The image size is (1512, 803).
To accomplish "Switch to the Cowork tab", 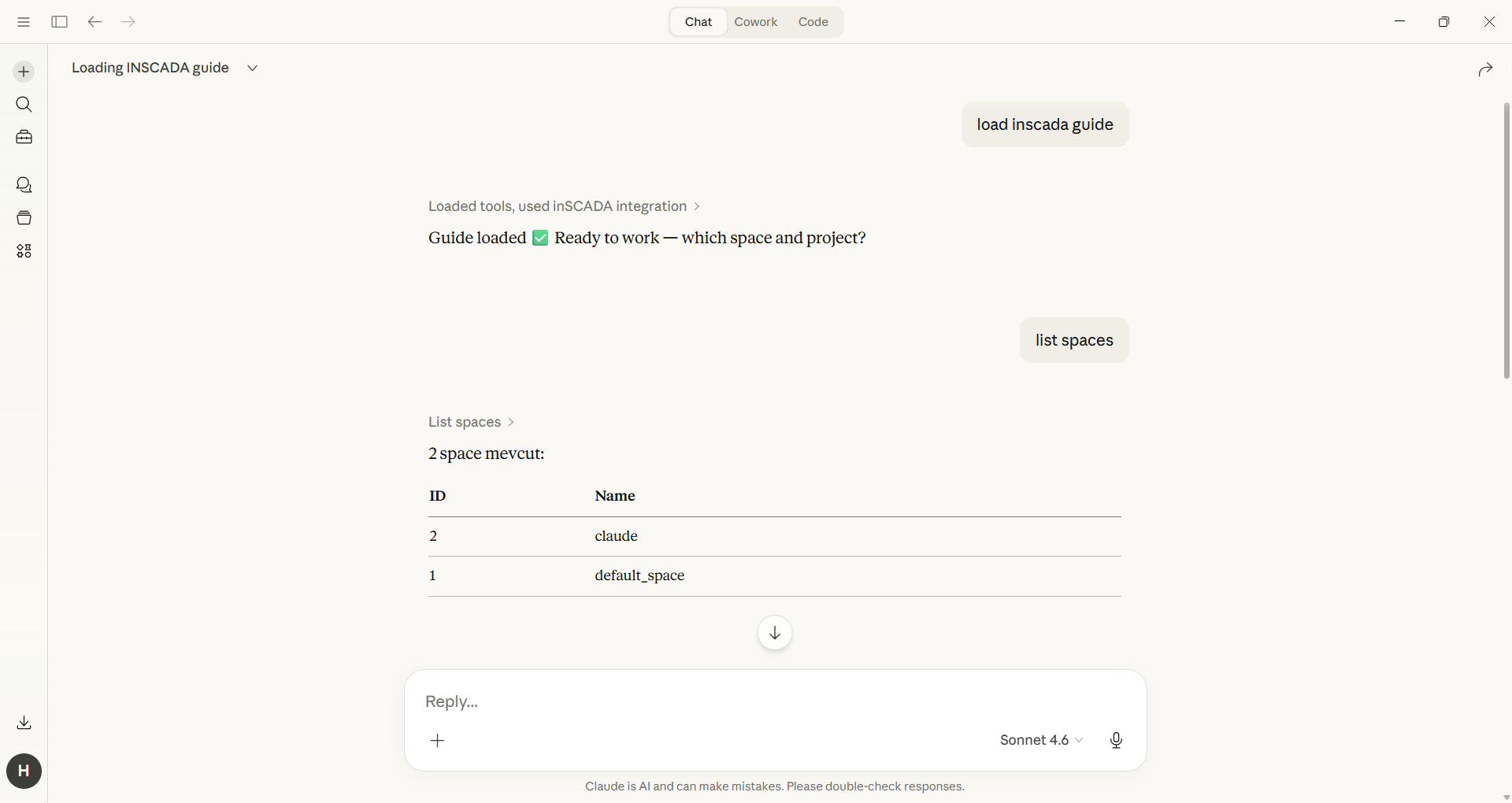I will pos(755,22).
